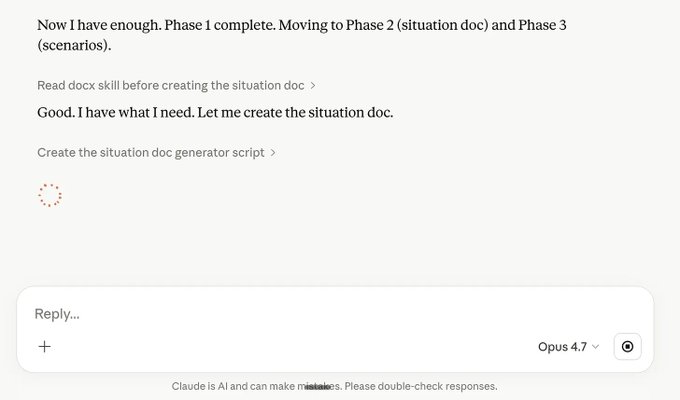Focus the Reply... message input field
The image size is (680, 400).
point(335,314)
